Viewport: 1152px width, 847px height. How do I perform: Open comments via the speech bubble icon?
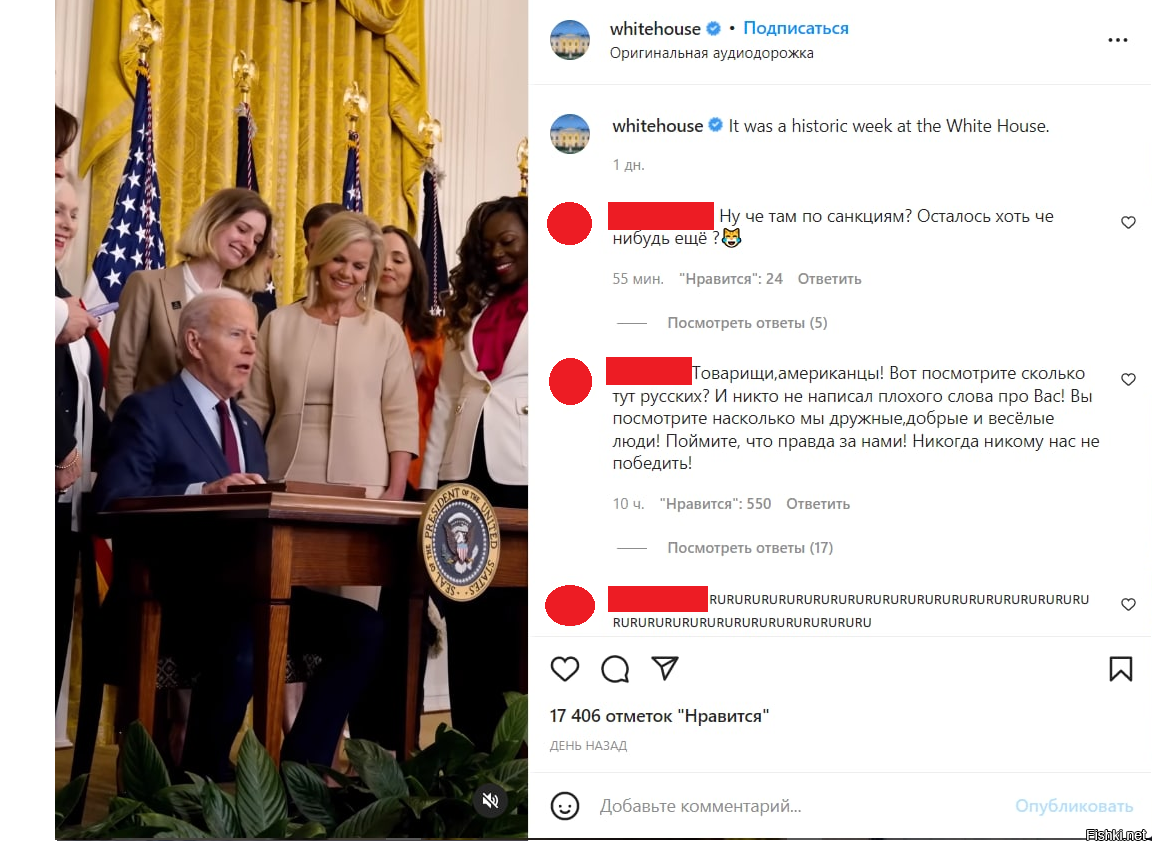615,668
